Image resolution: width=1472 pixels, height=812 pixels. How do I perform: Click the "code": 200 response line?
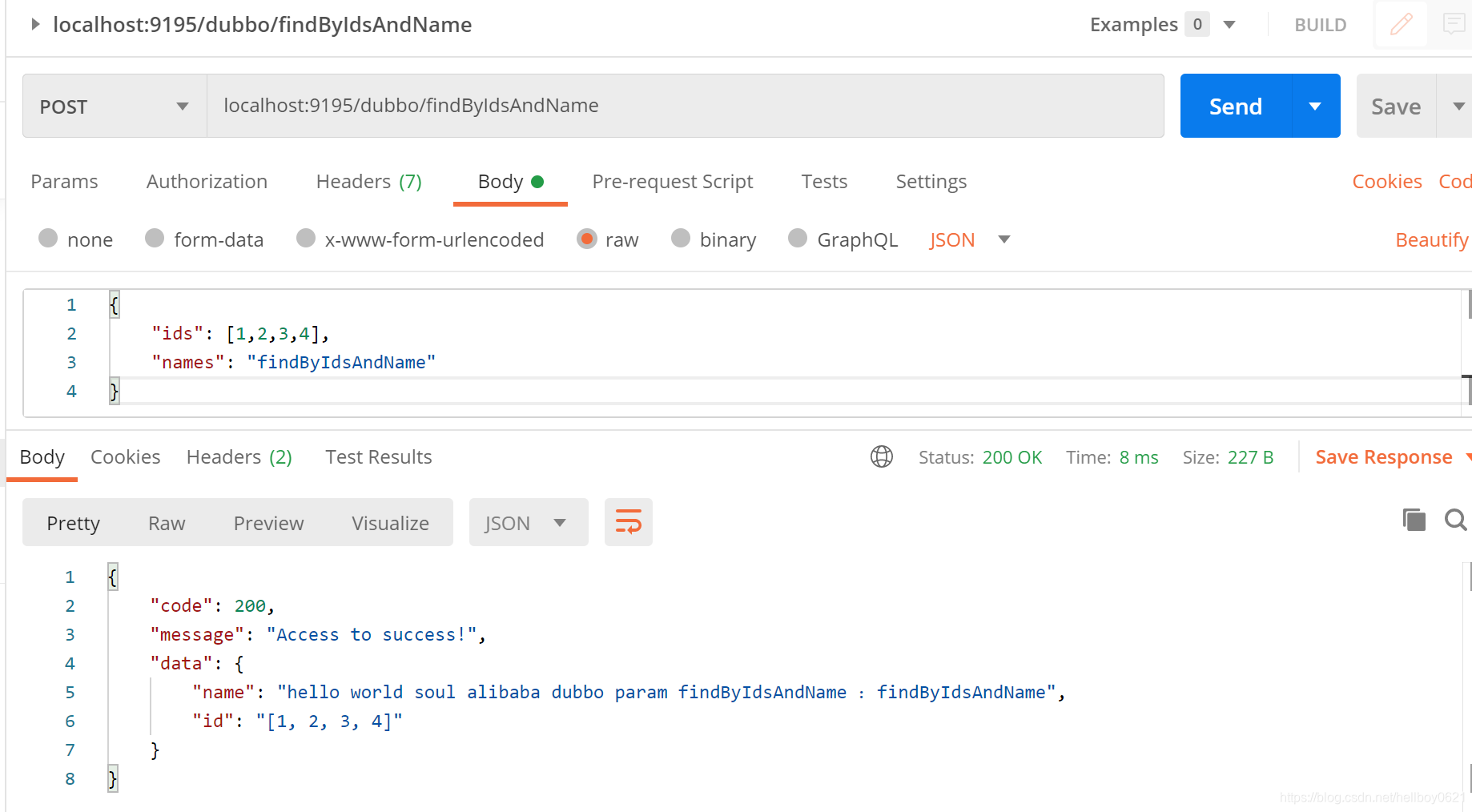tap(212, 605)
